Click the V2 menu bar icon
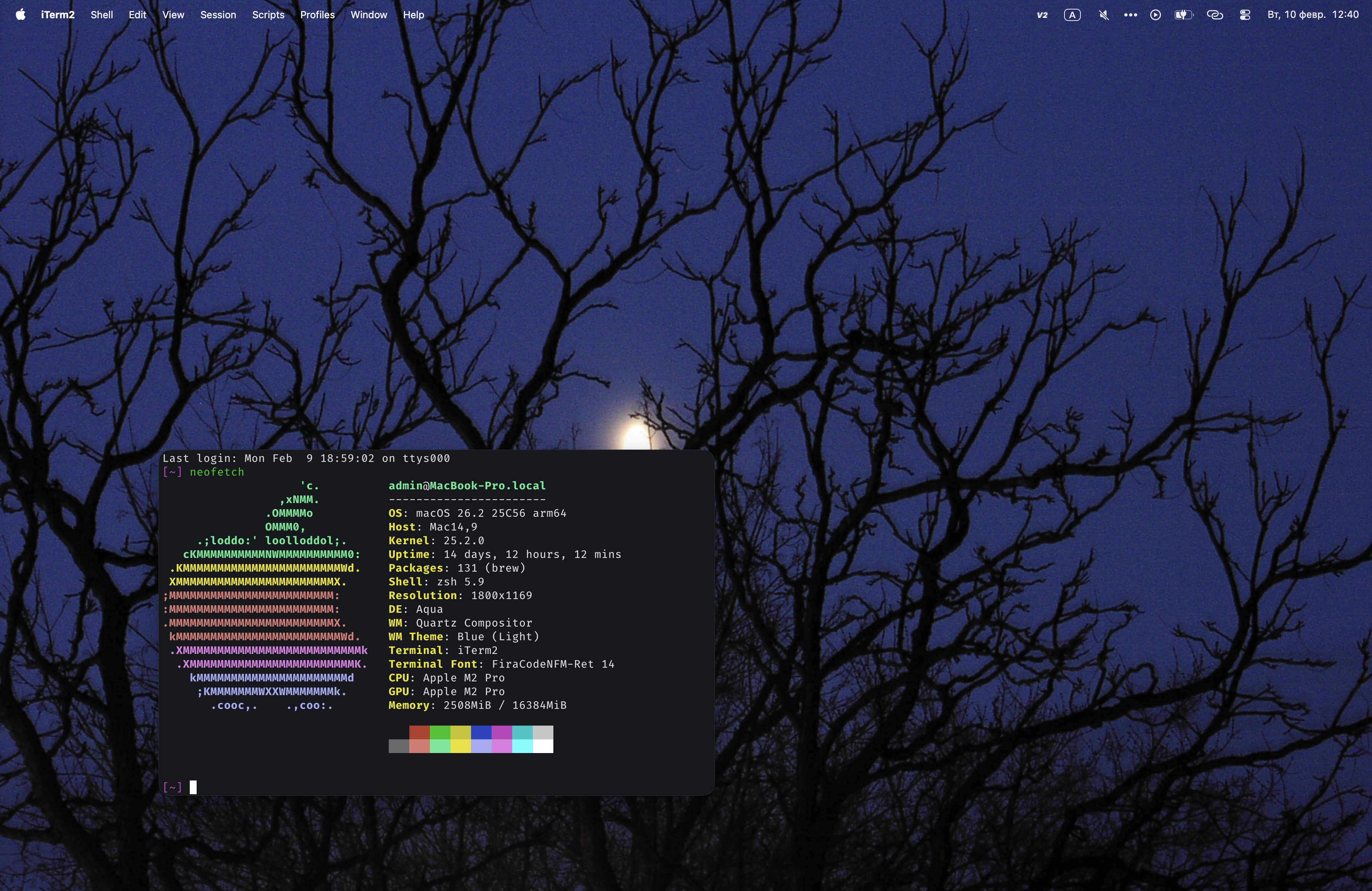This screenshot has width=1372, height=891. [1042, 15]
